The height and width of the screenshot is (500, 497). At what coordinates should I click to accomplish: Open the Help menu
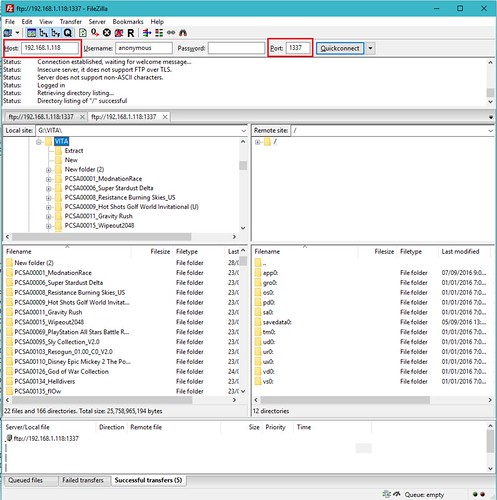157,22
